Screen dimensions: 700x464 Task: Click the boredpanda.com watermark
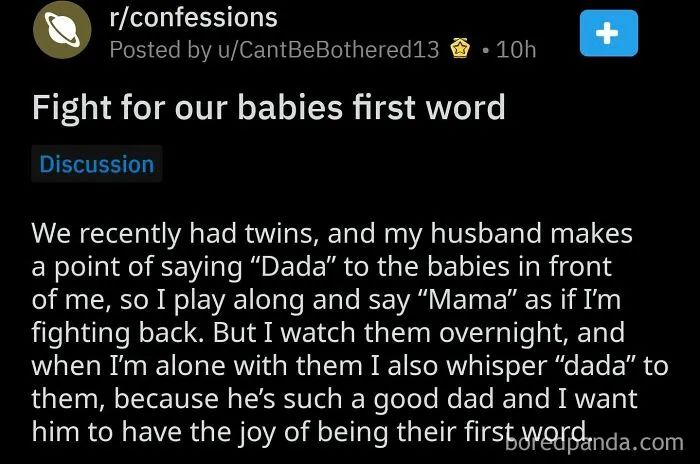595,443
